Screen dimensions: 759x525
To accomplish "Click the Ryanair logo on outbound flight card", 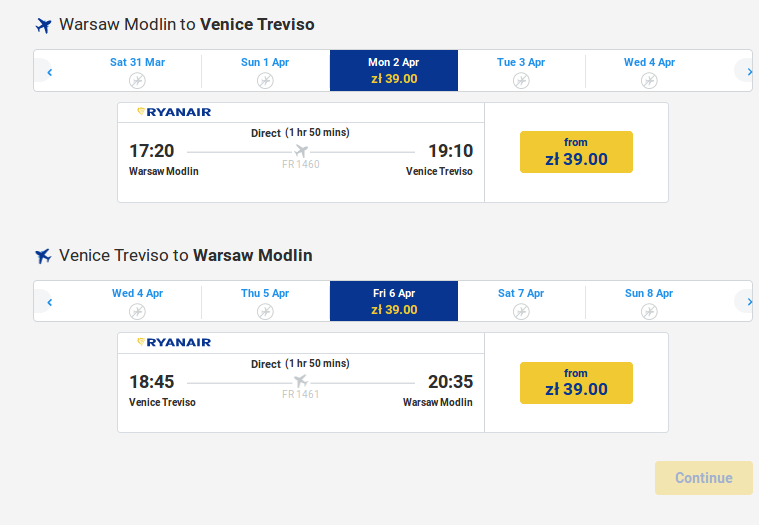I will pos(174,112).
